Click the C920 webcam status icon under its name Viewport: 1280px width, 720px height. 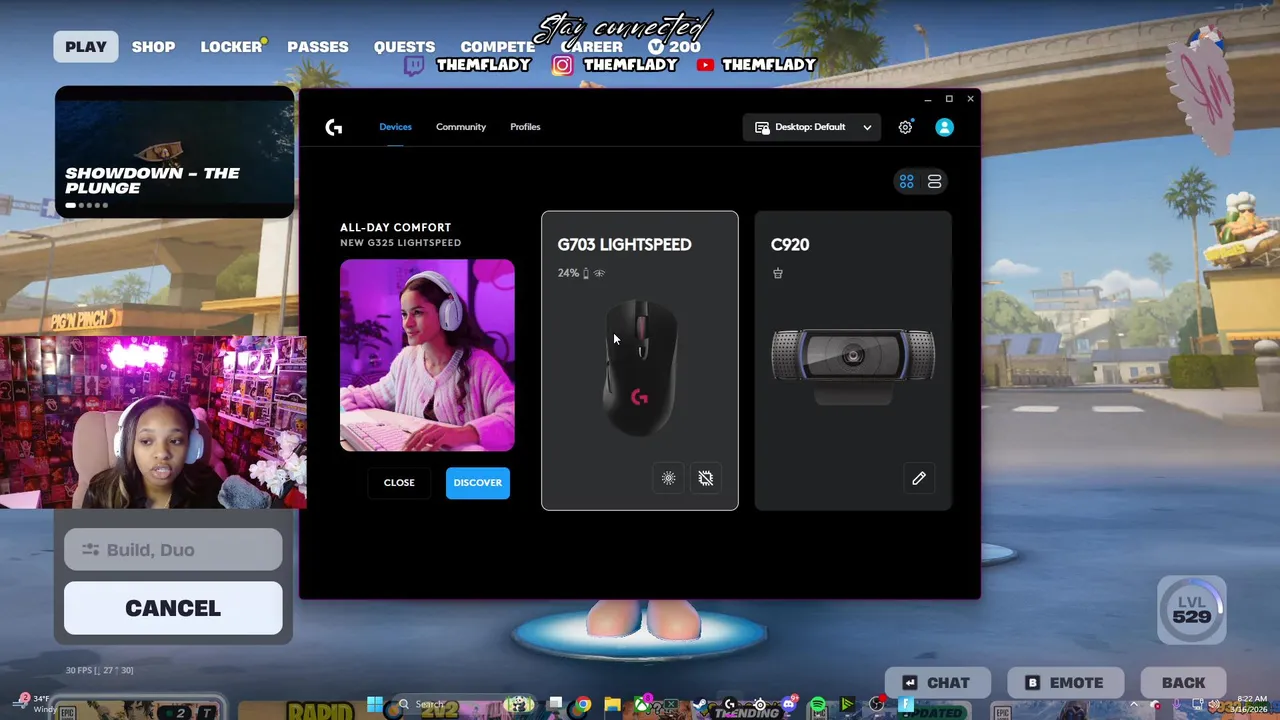pyautogui.click(x=777, y=273)
